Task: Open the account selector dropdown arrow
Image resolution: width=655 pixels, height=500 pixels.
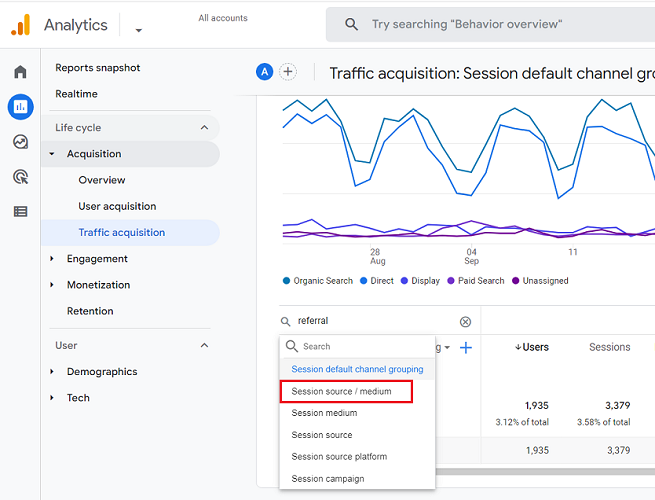Action: [138, 31]
